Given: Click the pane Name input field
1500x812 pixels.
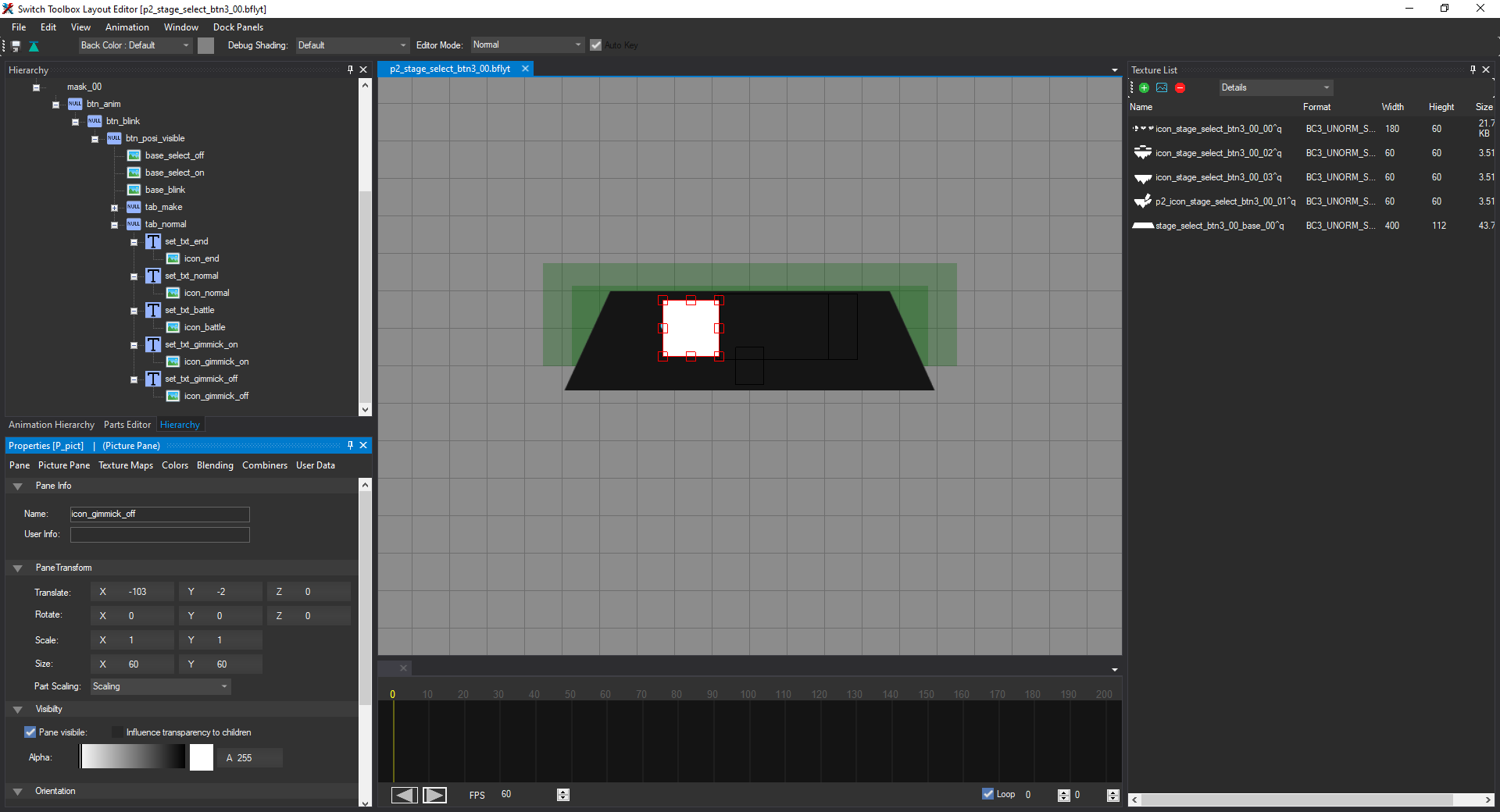Looking at the screenshot, I should (x=159, y=514).
